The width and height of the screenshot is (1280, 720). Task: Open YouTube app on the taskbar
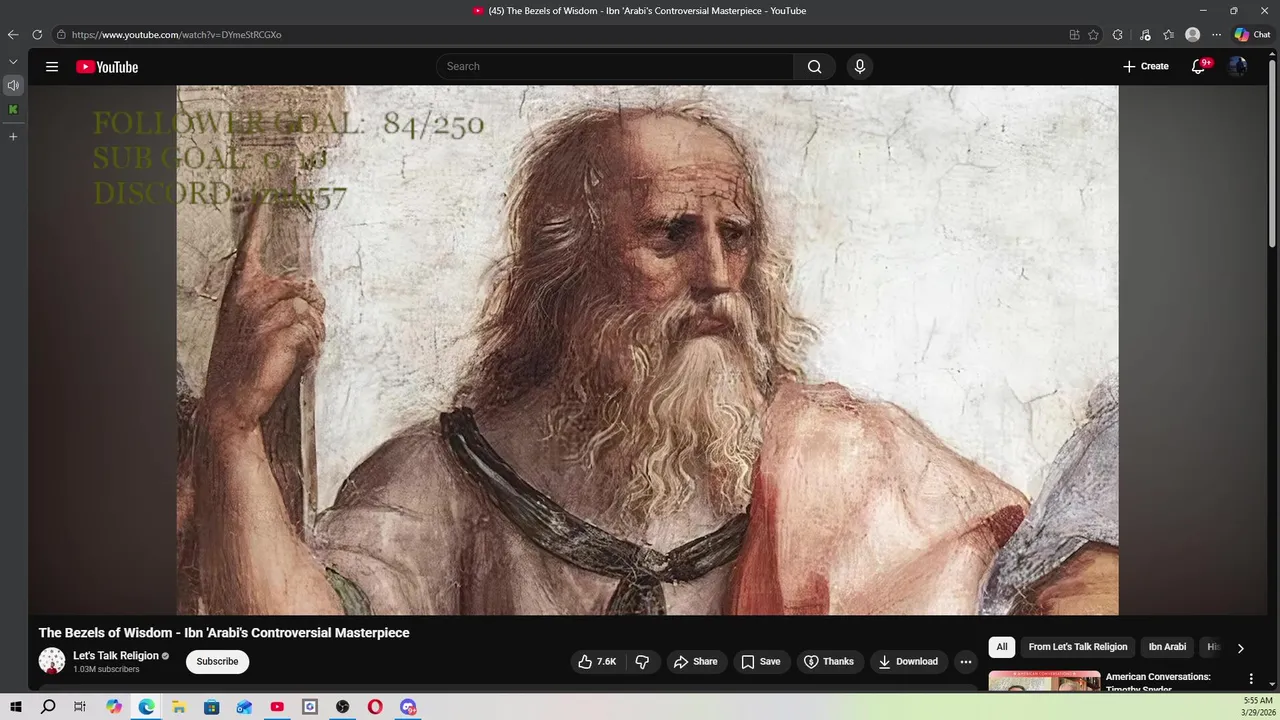[277, 707]
